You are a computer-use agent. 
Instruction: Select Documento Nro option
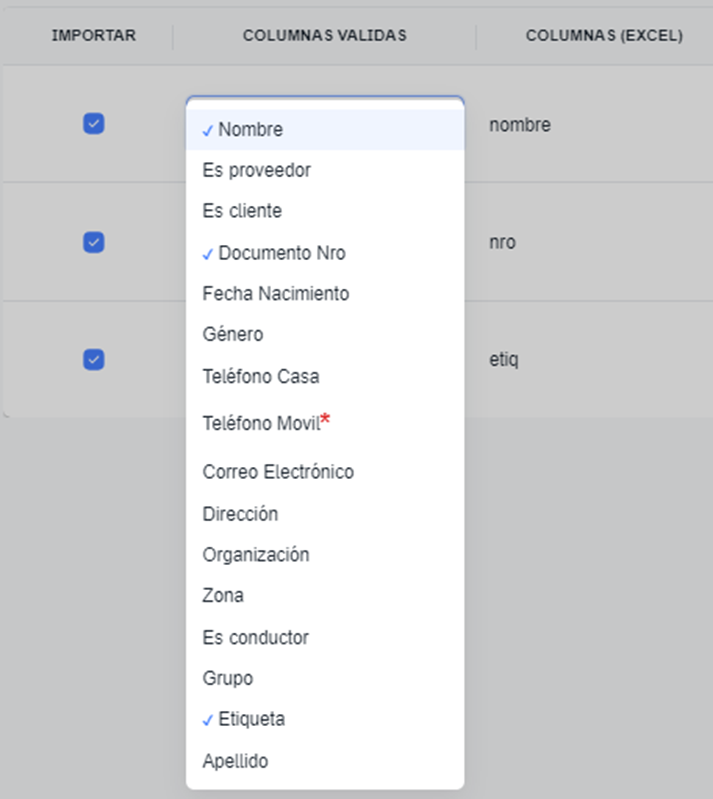pos(281,254)
